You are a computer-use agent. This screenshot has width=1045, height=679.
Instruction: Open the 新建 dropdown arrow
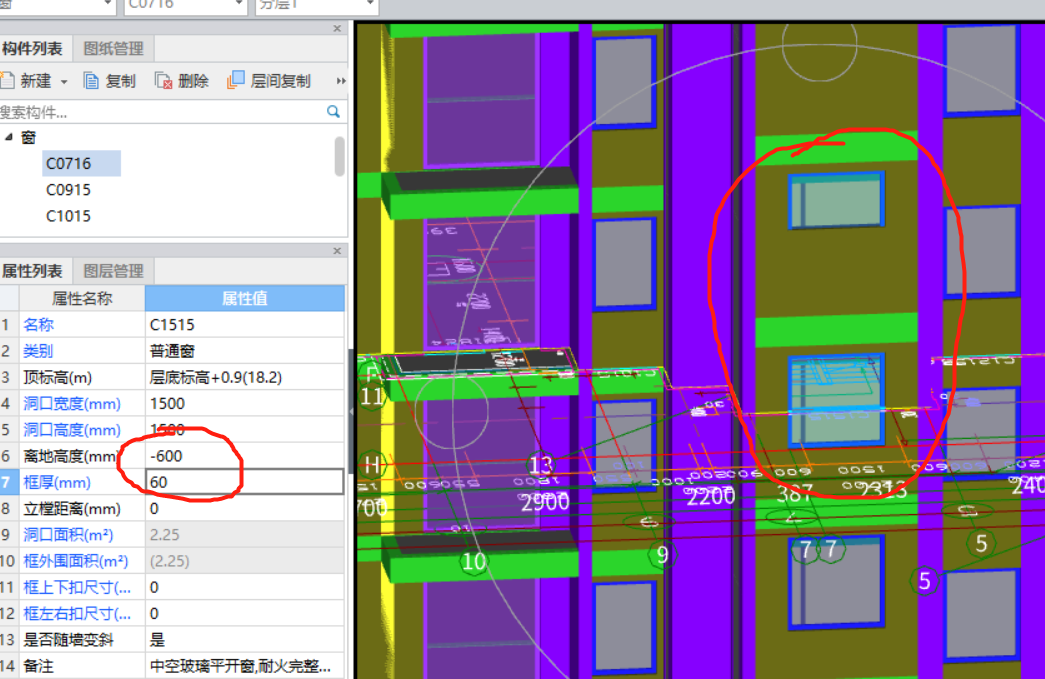coord(64,82)
